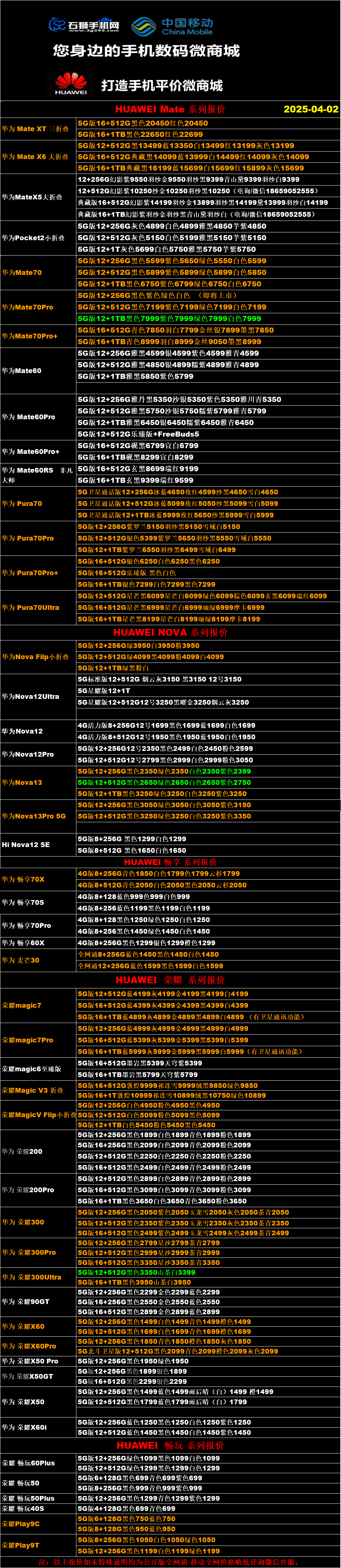Click the 荣耀 畅玩40S model label
341x1568 pixels.
(23, 1509)
